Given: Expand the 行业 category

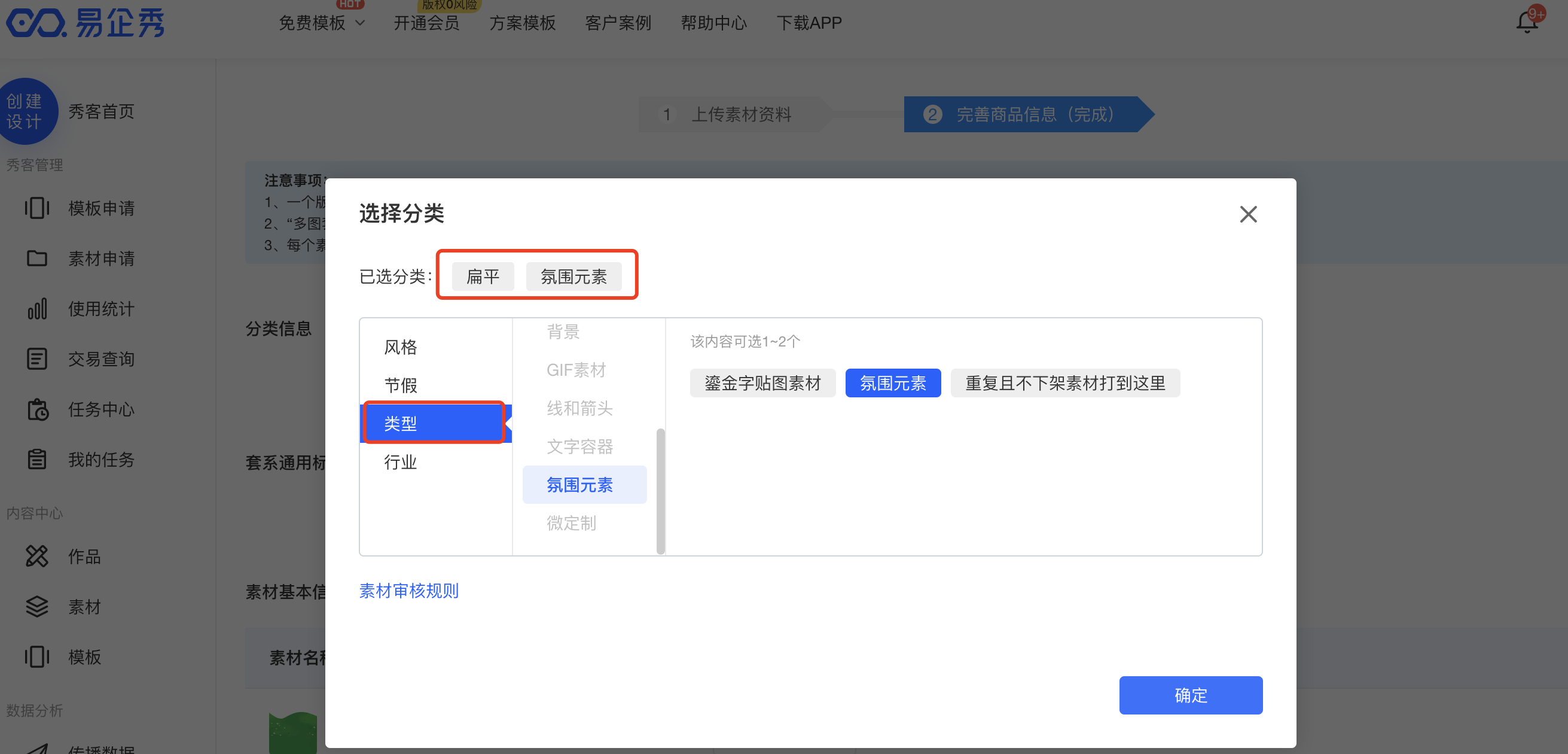Looking at the screenshot, I should point(400,462).
